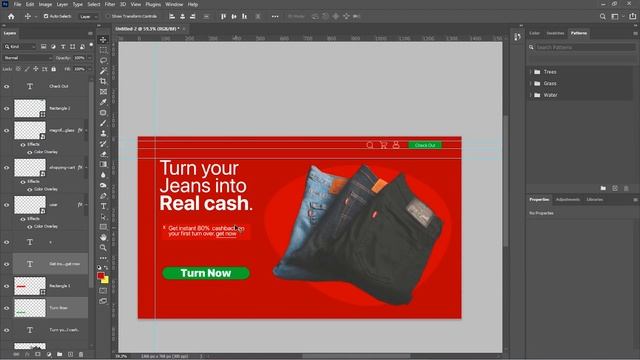Open the Normal blend mode dropdown
The image size is (640, 360).
27,58
